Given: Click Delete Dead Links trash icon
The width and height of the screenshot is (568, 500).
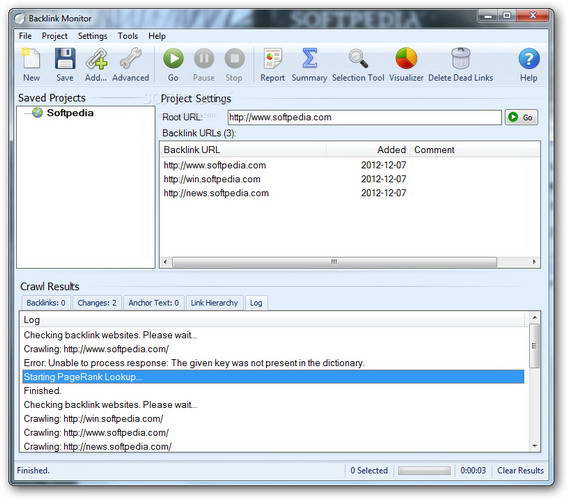Looking at the screenshot, I should click(460, 59).
